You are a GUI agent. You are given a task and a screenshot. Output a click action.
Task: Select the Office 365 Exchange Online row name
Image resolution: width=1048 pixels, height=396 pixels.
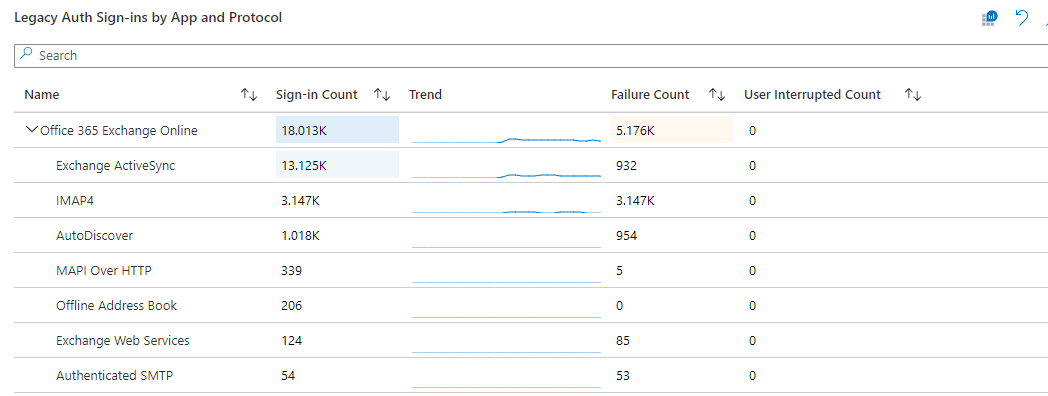119,130
